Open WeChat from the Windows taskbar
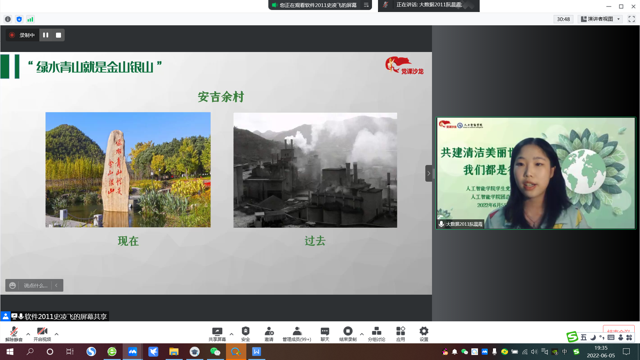 point(215,352)
